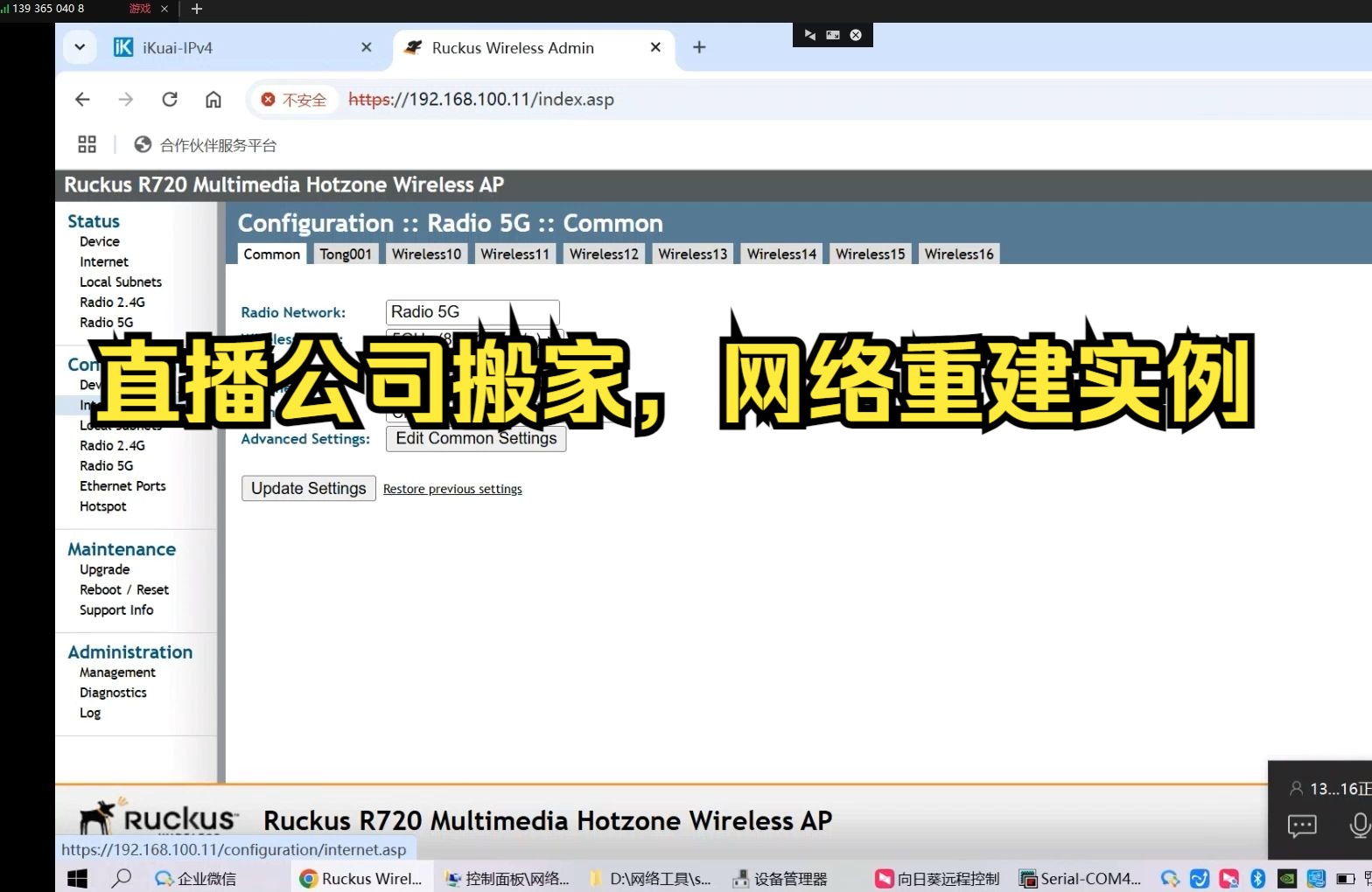
Task: Click the Maintenance section heading
Action: (122, 549)
